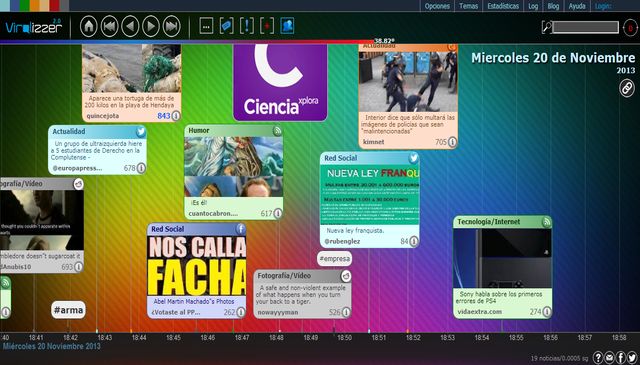
Task: Toggle the tags filter icon
Action: tap(227, 27)
